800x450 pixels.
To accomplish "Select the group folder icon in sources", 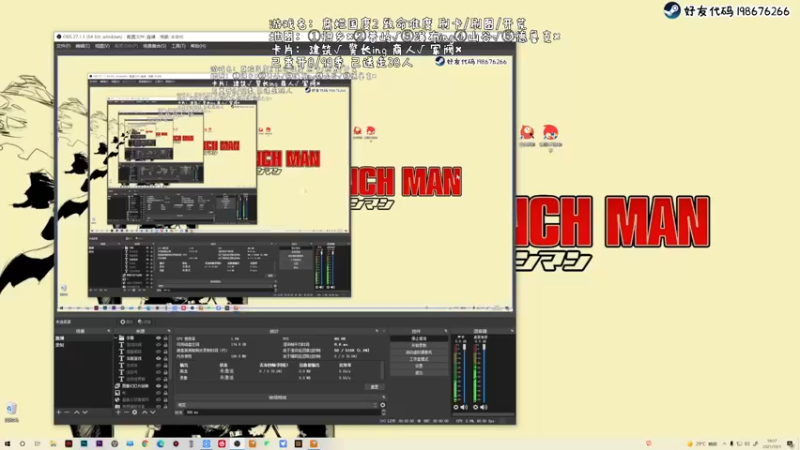I will 121,338.
